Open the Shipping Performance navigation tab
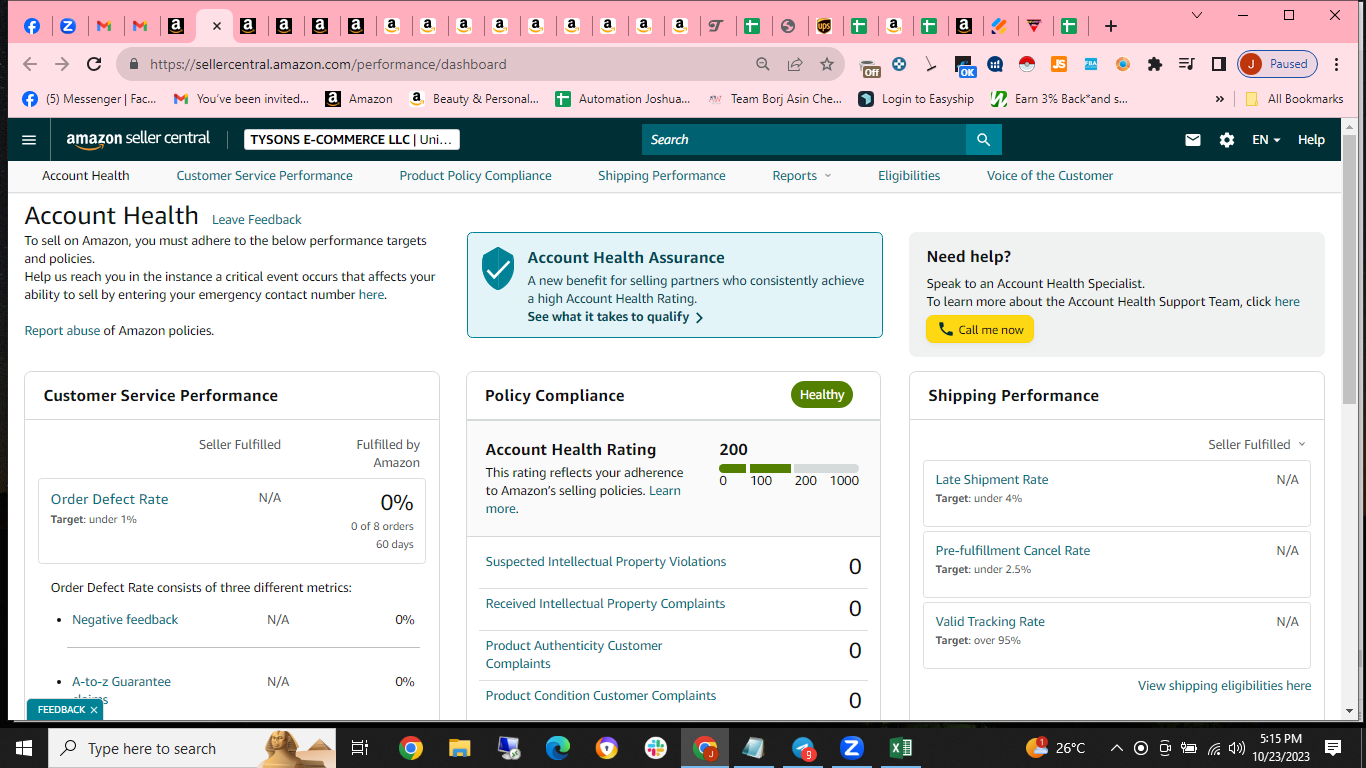This screenshot has height=768, width=1366. coord(662,176)
